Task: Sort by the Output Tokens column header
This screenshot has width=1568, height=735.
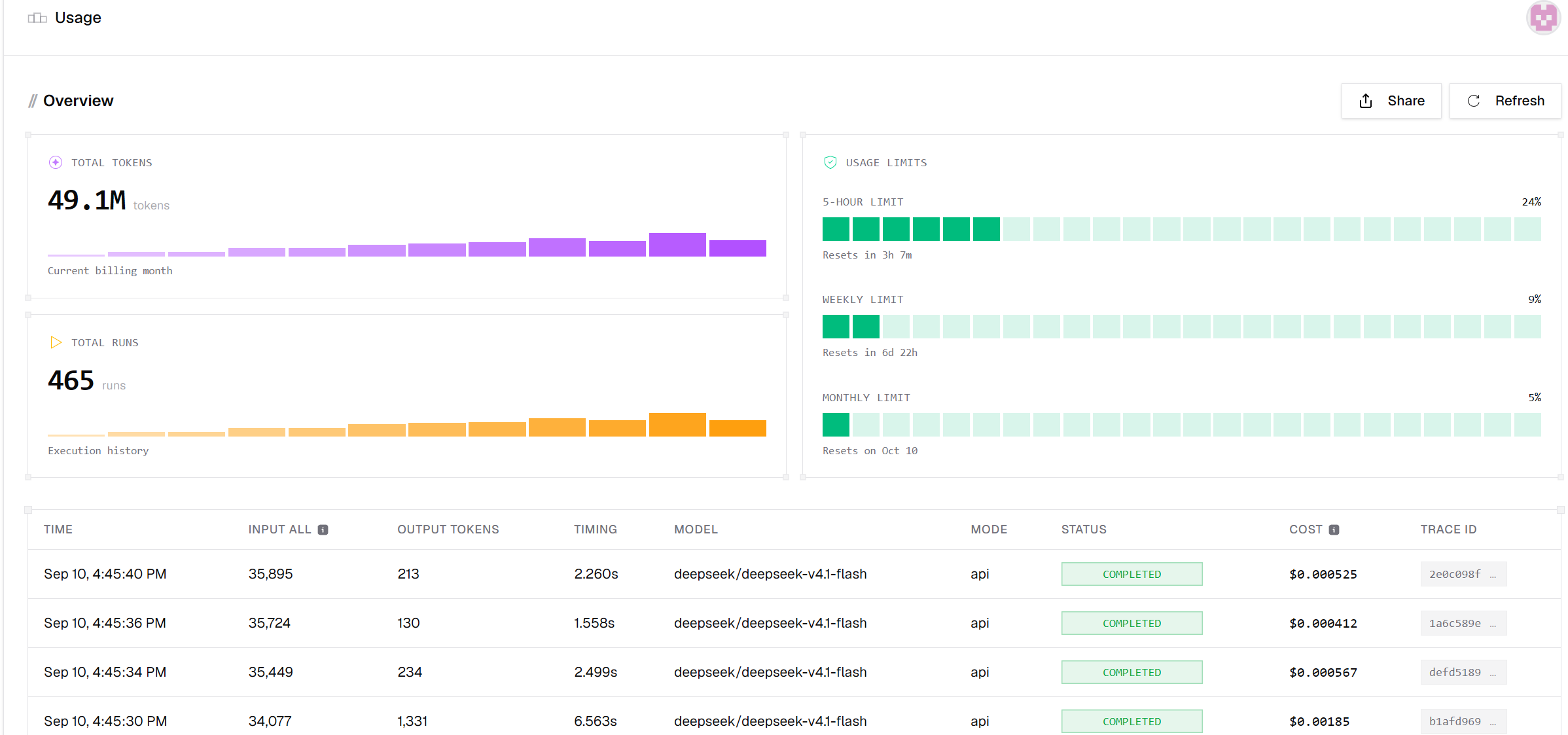Action: click(x=448, y=529)
